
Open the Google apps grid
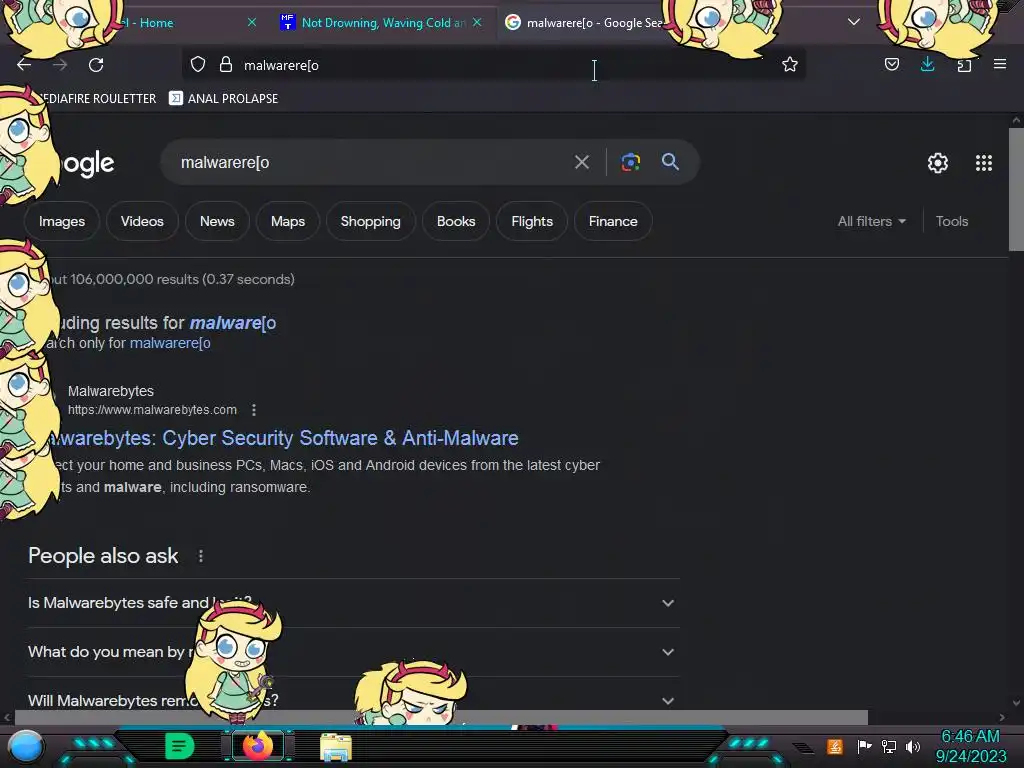(984, 163)
